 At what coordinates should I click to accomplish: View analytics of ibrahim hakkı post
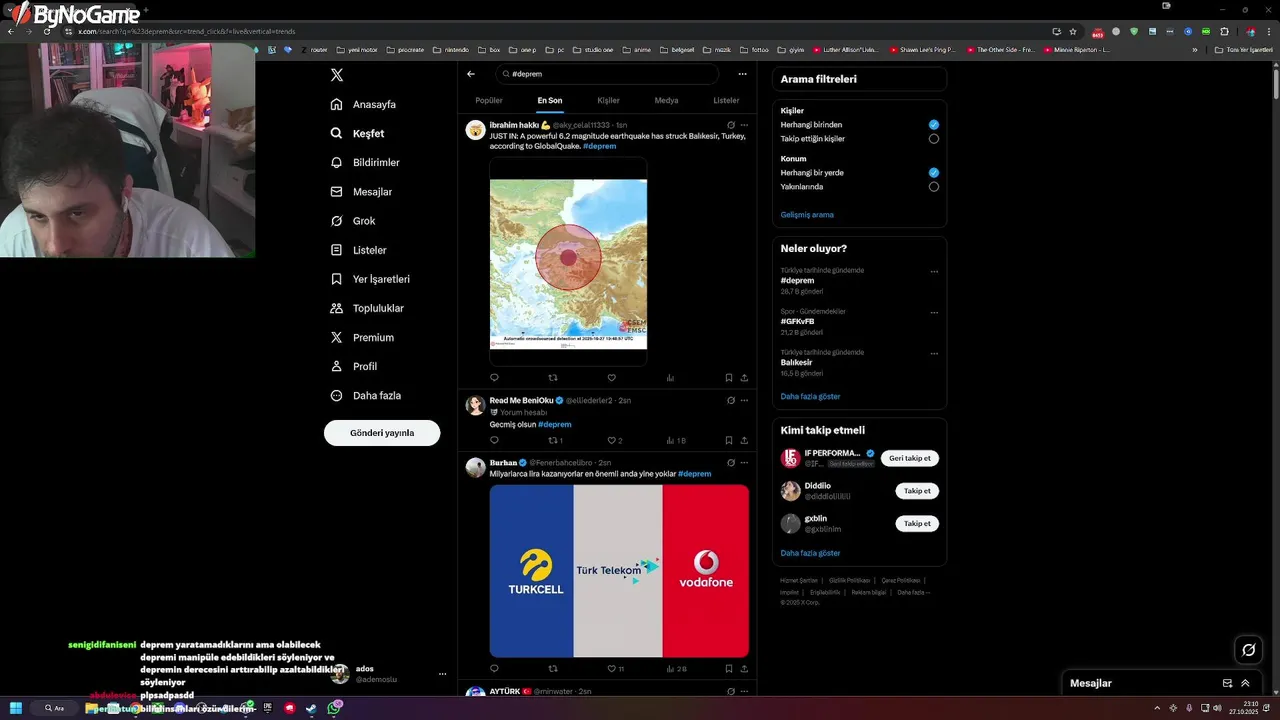[670, 378]
